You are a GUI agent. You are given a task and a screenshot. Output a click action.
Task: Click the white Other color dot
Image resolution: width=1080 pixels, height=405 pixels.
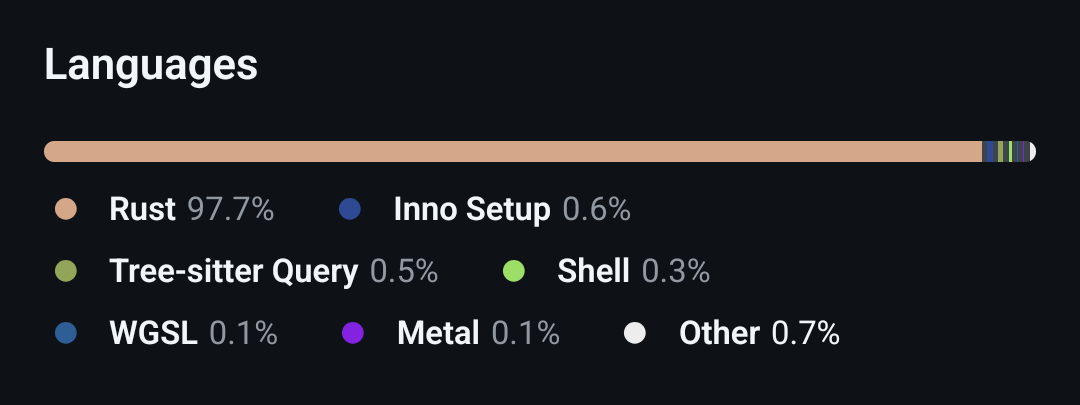tap(634, 333)
